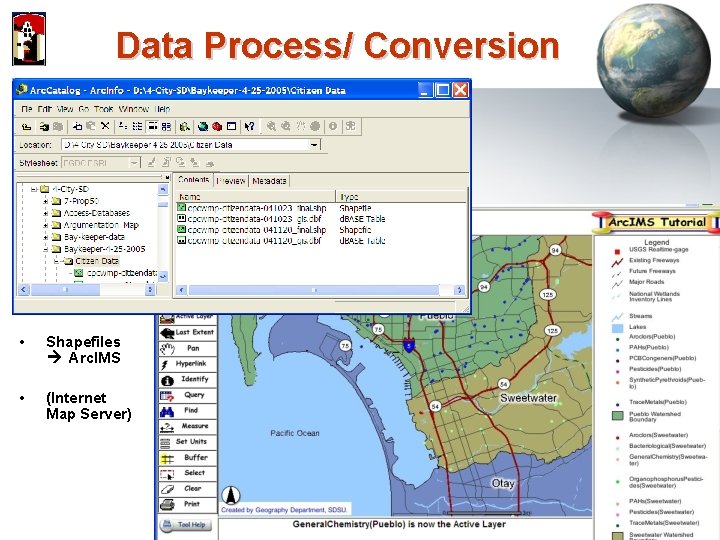Select cpcwmp-citizendata-041120_gis.dbf table
The image size is (720, 540).
coord(250,241)
